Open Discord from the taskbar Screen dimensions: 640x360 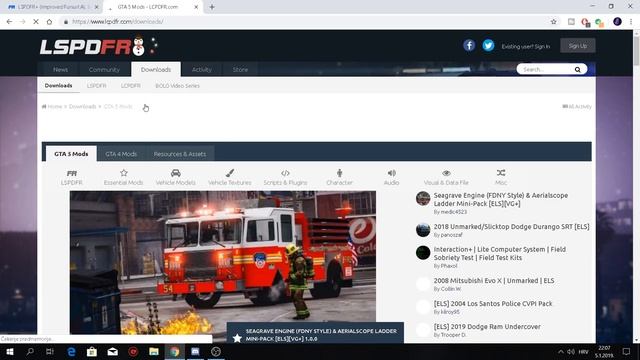tap(195, 351)
